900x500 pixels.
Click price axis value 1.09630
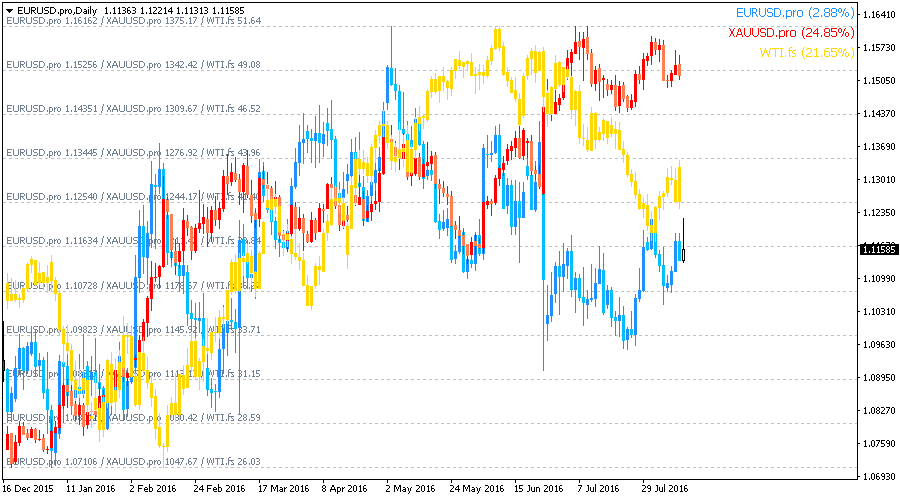point(879,345)
